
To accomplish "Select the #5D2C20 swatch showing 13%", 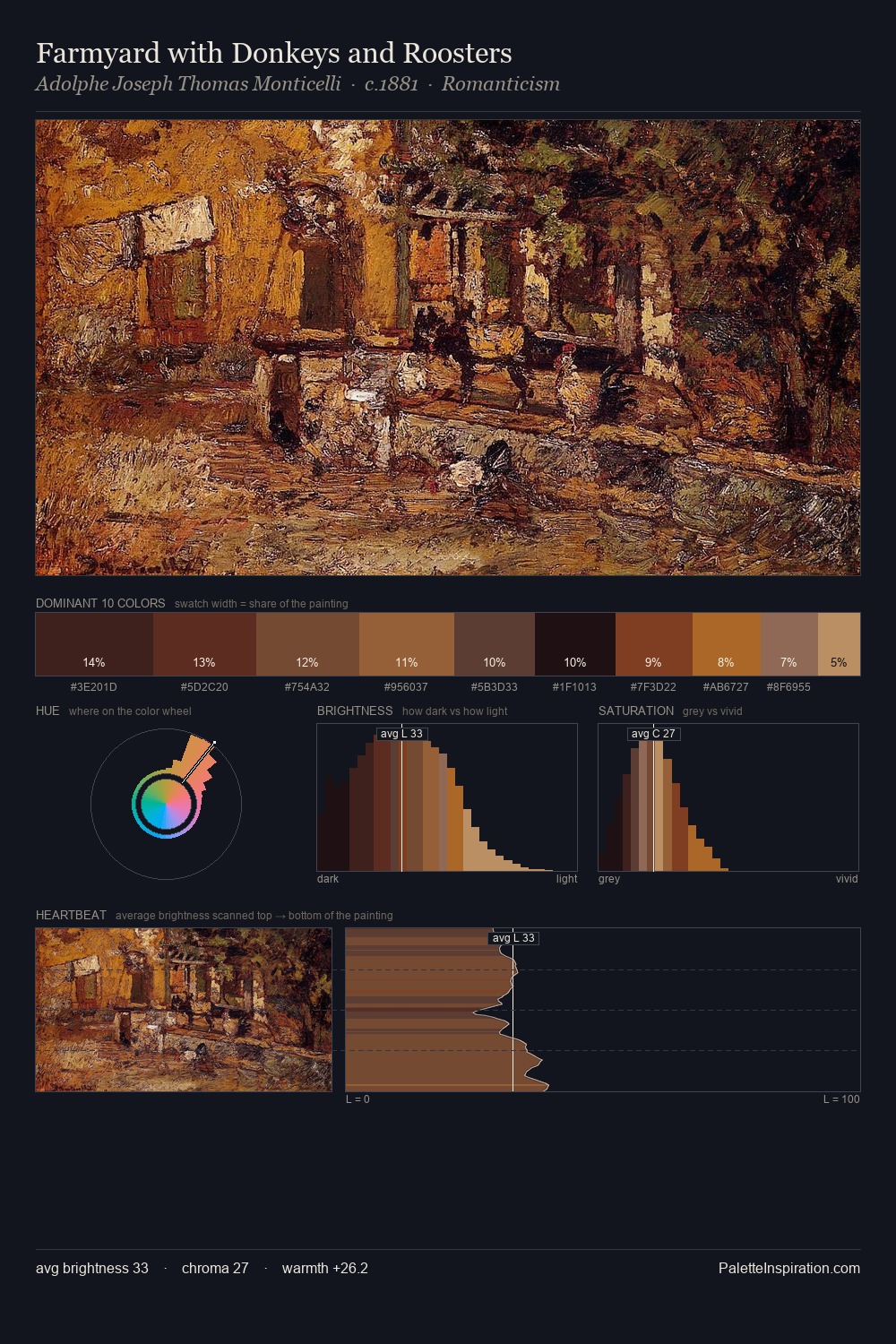I will 204,644.
